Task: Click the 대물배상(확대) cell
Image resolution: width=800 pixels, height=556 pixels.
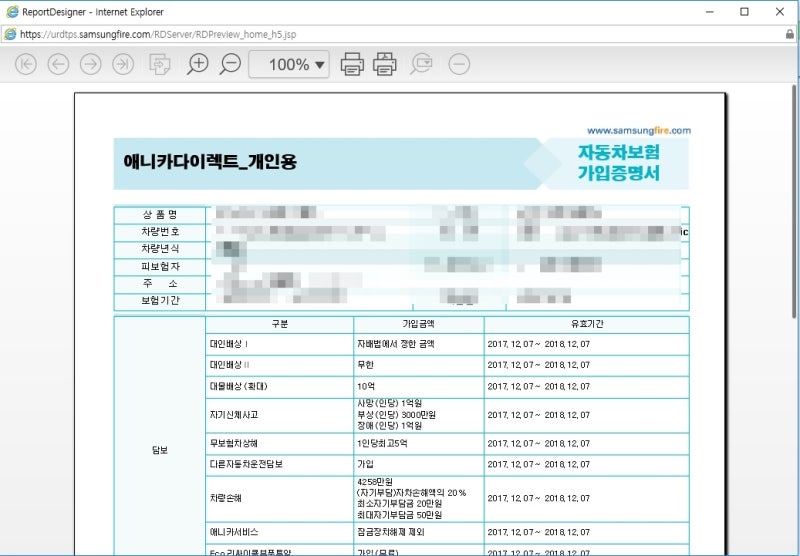Action: [x=280, y=387]
